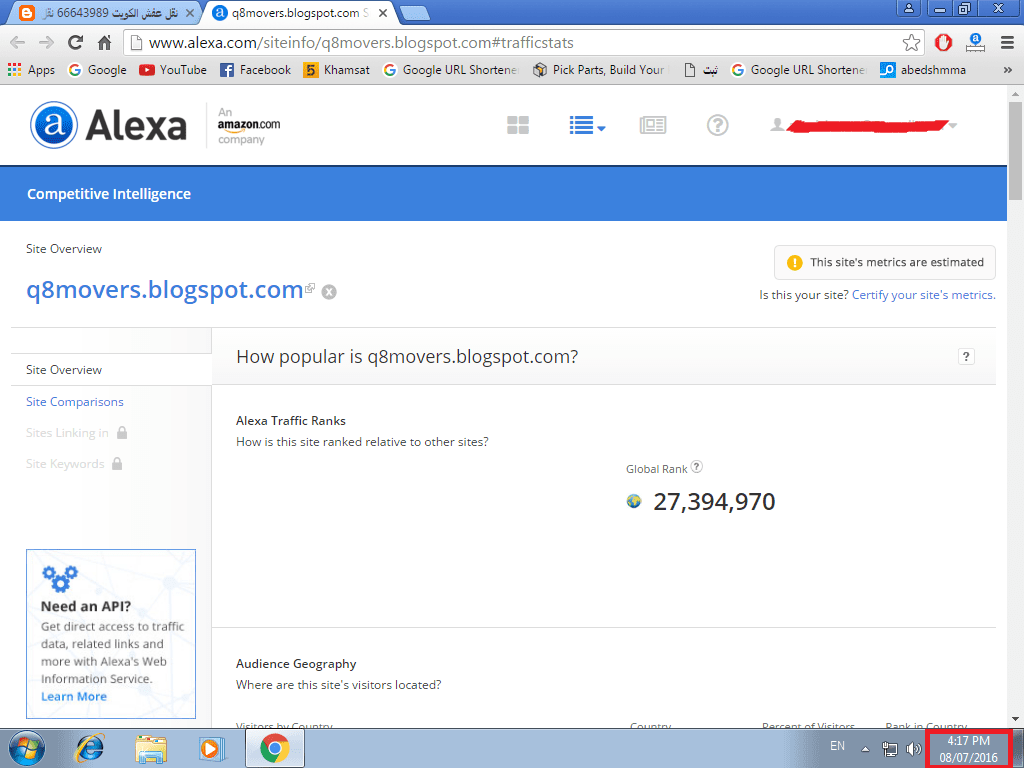The height and width of the screenshot is (768, 1024).
Task: Click the Chrome user profile button in title bar
Action: click(x=908, y=8)
